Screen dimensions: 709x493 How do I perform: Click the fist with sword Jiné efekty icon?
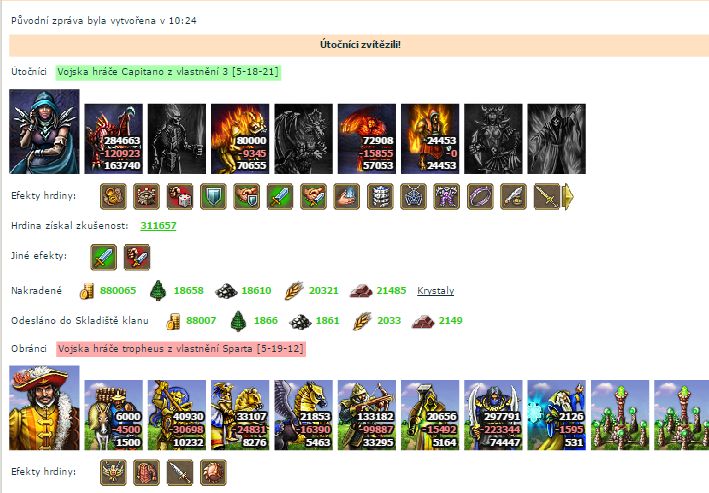click(x=137, y=257)
